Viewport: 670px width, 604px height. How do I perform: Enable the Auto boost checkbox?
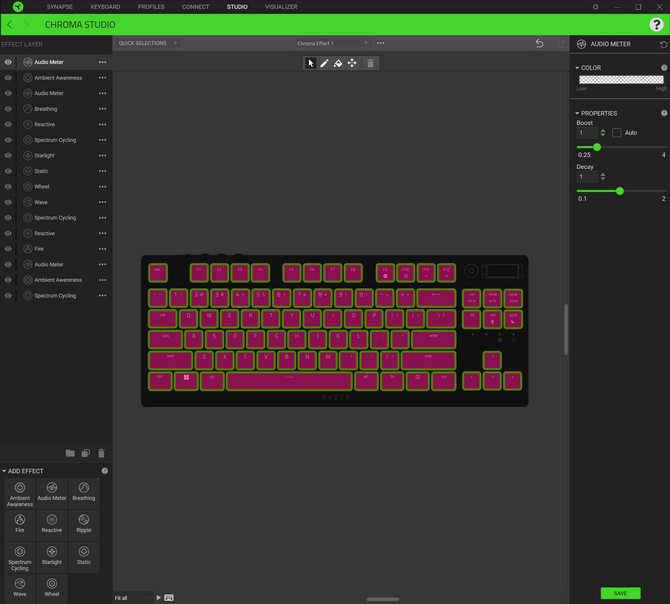[616, 133]
